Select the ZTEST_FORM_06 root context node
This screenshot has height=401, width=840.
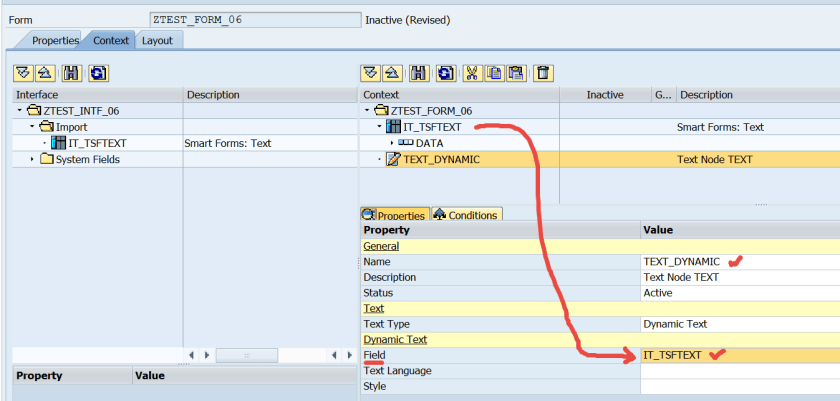pos(430,111)
